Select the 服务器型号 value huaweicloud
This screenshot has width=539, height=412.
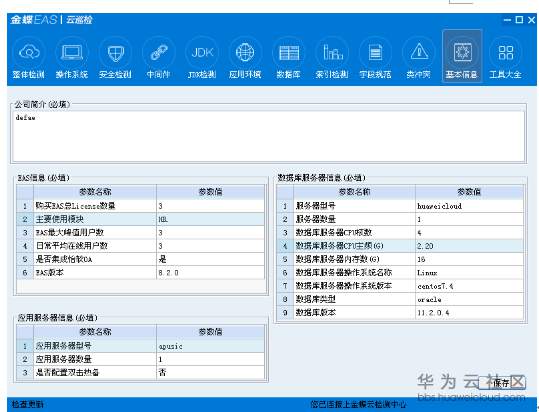[469, 206]
